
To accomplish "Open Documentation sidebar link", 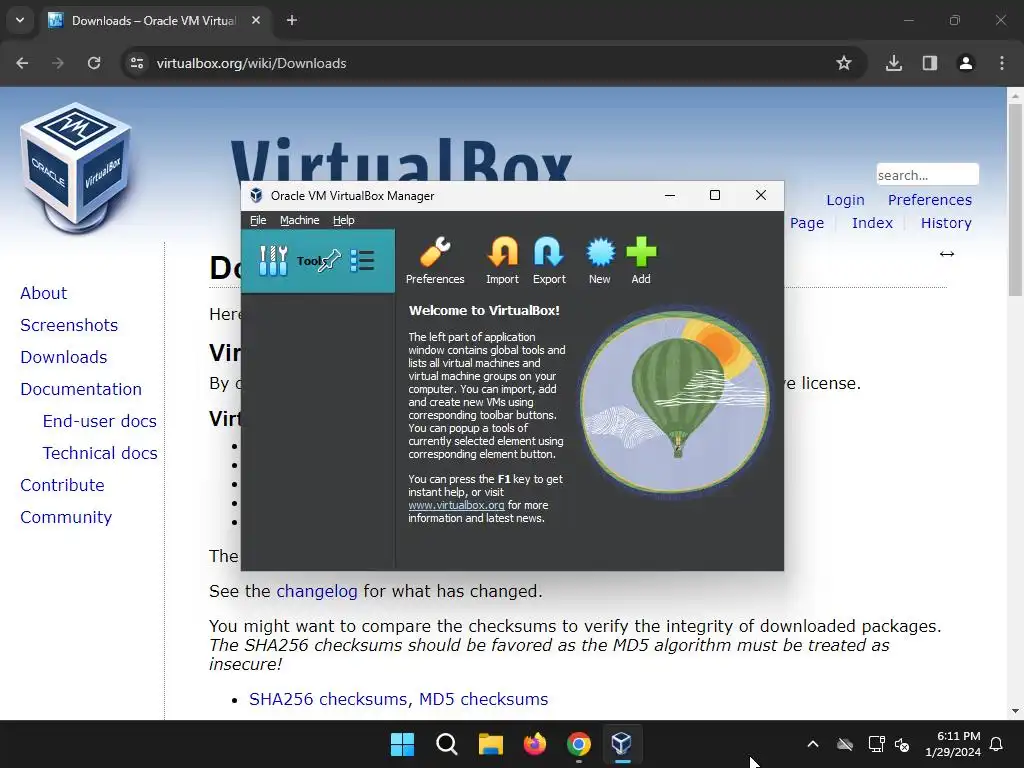I will click(81, 389).
